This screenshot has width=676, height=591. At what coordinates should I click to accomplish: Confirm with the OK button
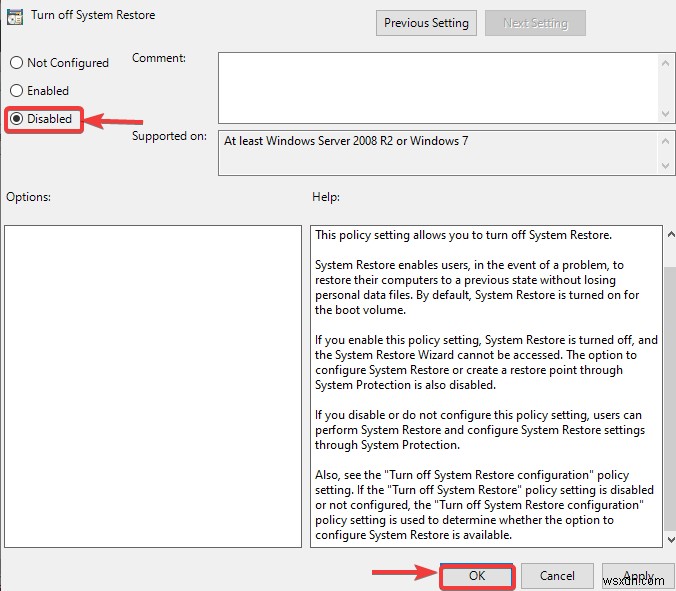coord(477,576)
